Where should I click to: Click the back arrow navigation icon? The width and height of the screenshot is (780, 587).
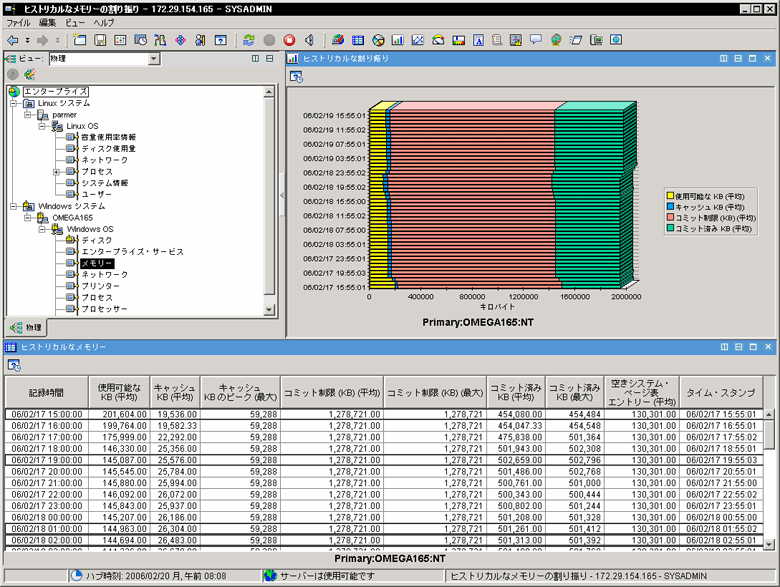(13, 41)
